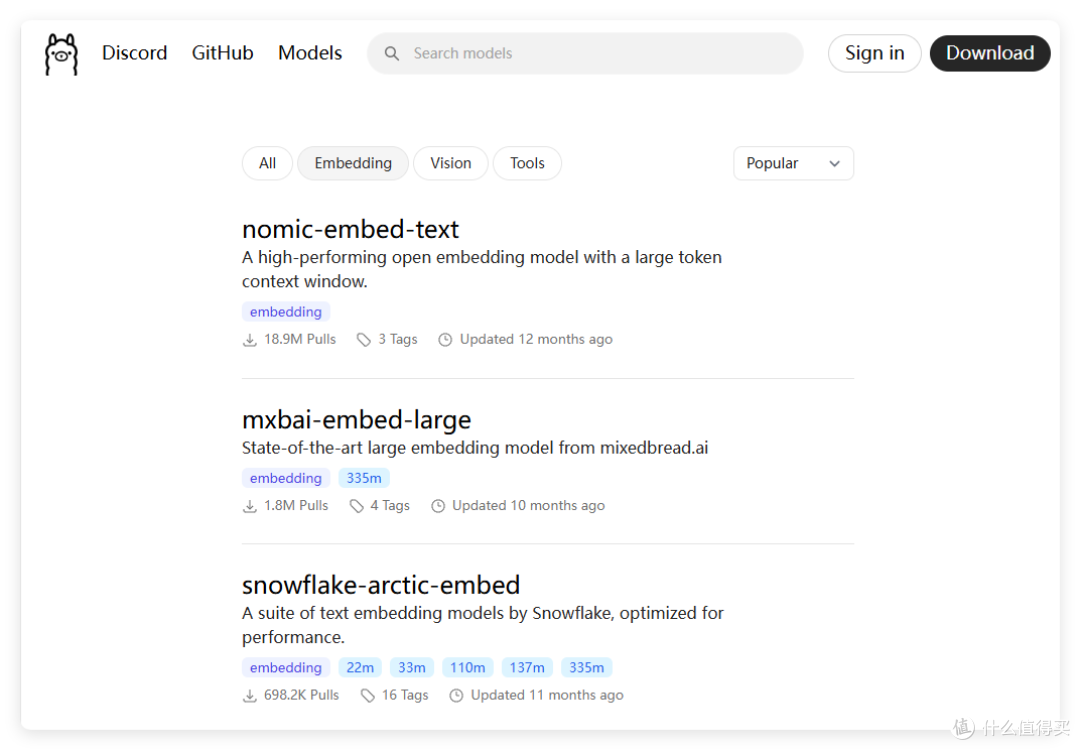1080x750 pixels.
Task: Click the 137m size tag
Action: 527,667
